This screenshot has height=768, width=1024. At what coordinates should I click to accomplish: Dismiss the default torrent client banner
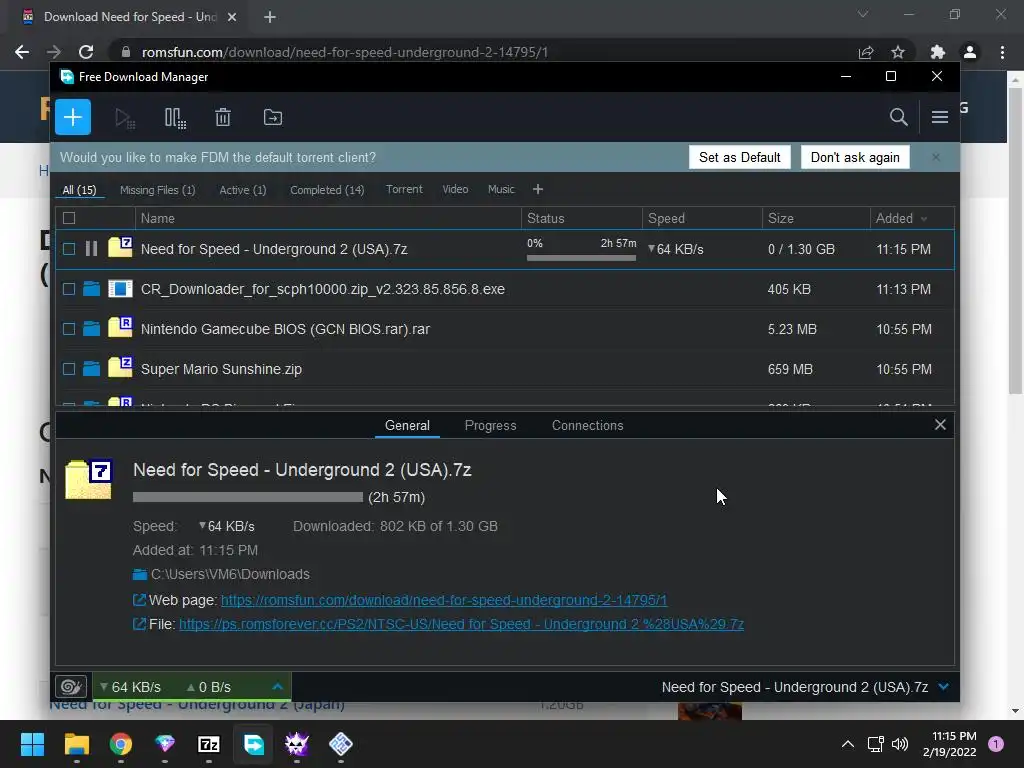(x=936, y=157)
